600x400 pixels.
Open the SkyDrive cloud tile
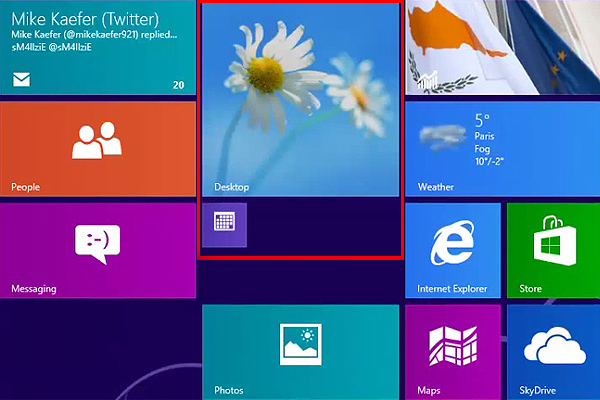pyautogui.click(x=552, y=350)
